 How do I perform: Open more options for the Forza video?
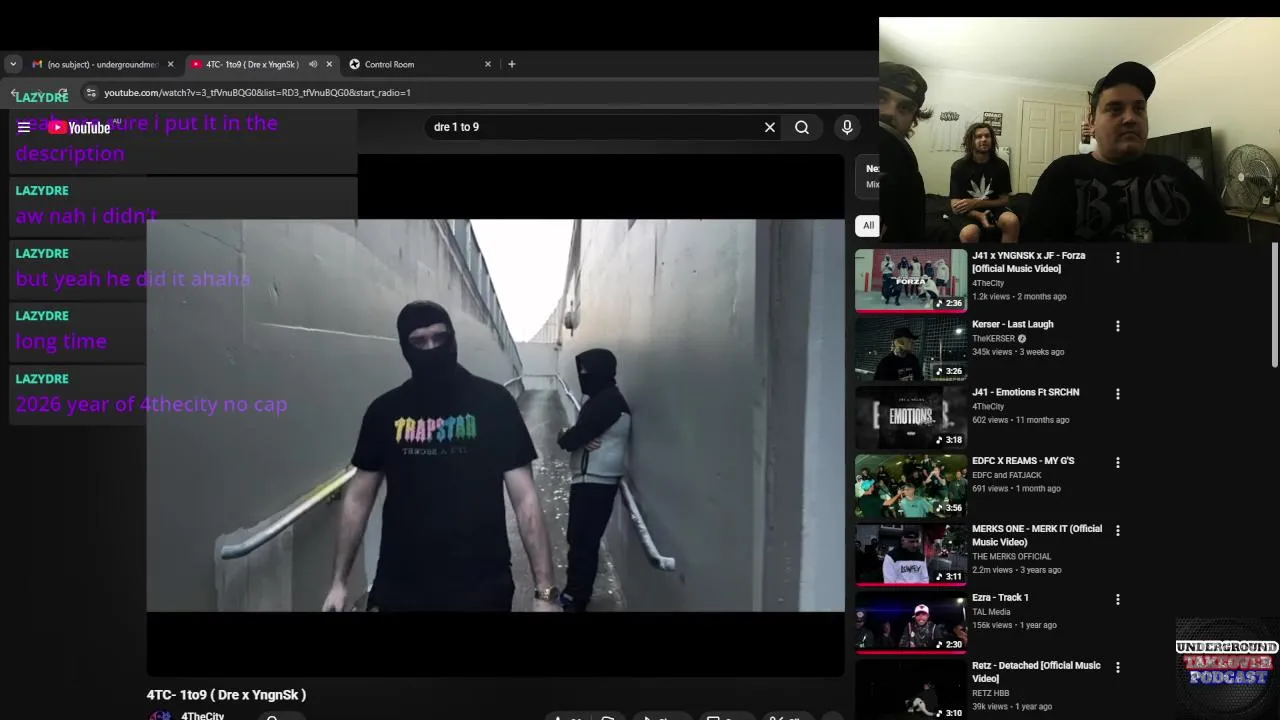[x=1118, y=257]
